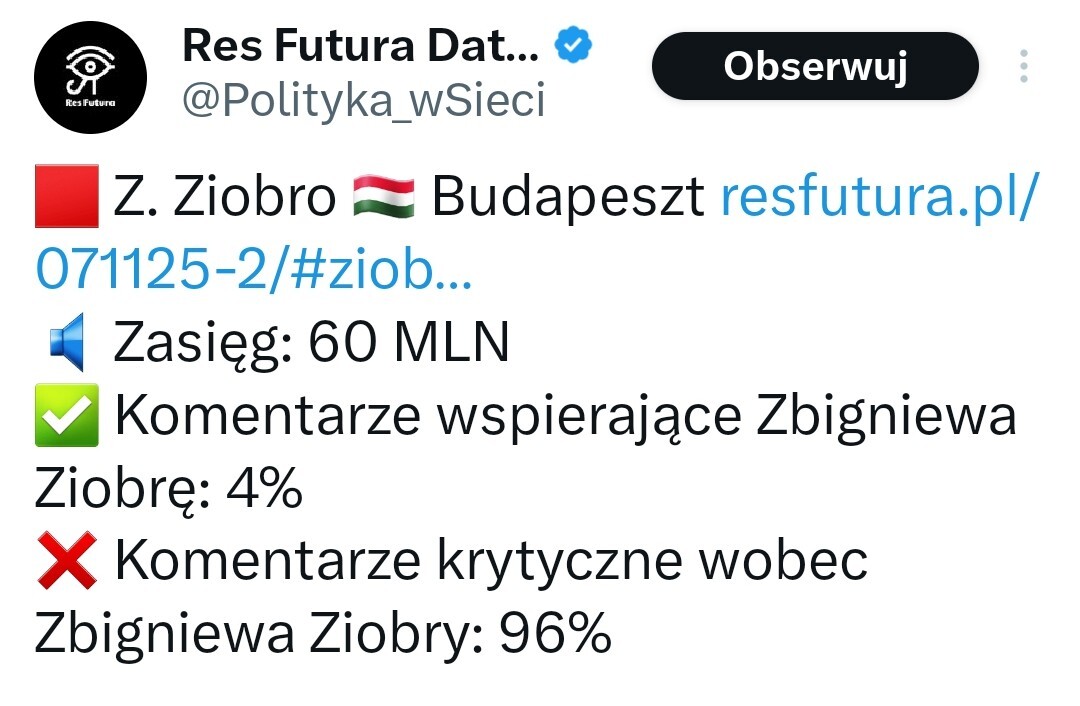
Task: Open the @Polityka_wSieci handle
Action: (363, 100)
